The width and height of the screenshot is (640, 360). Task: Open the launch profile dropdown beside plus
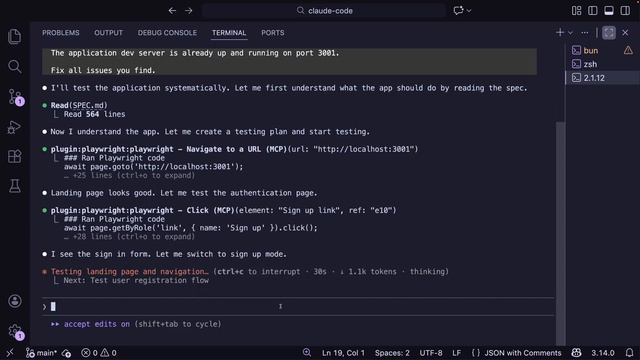click(x=570, y=33)
